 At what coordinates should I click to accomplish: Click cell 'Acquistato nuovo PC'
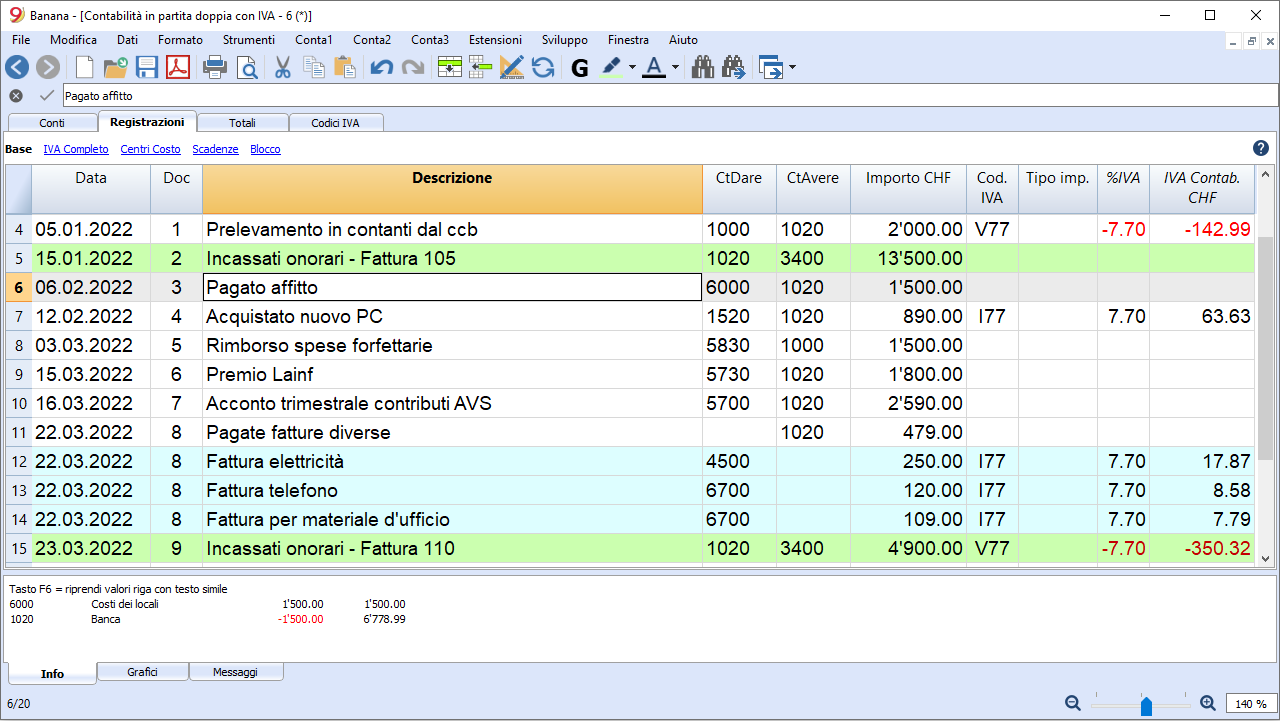click(x=452, y=317)
